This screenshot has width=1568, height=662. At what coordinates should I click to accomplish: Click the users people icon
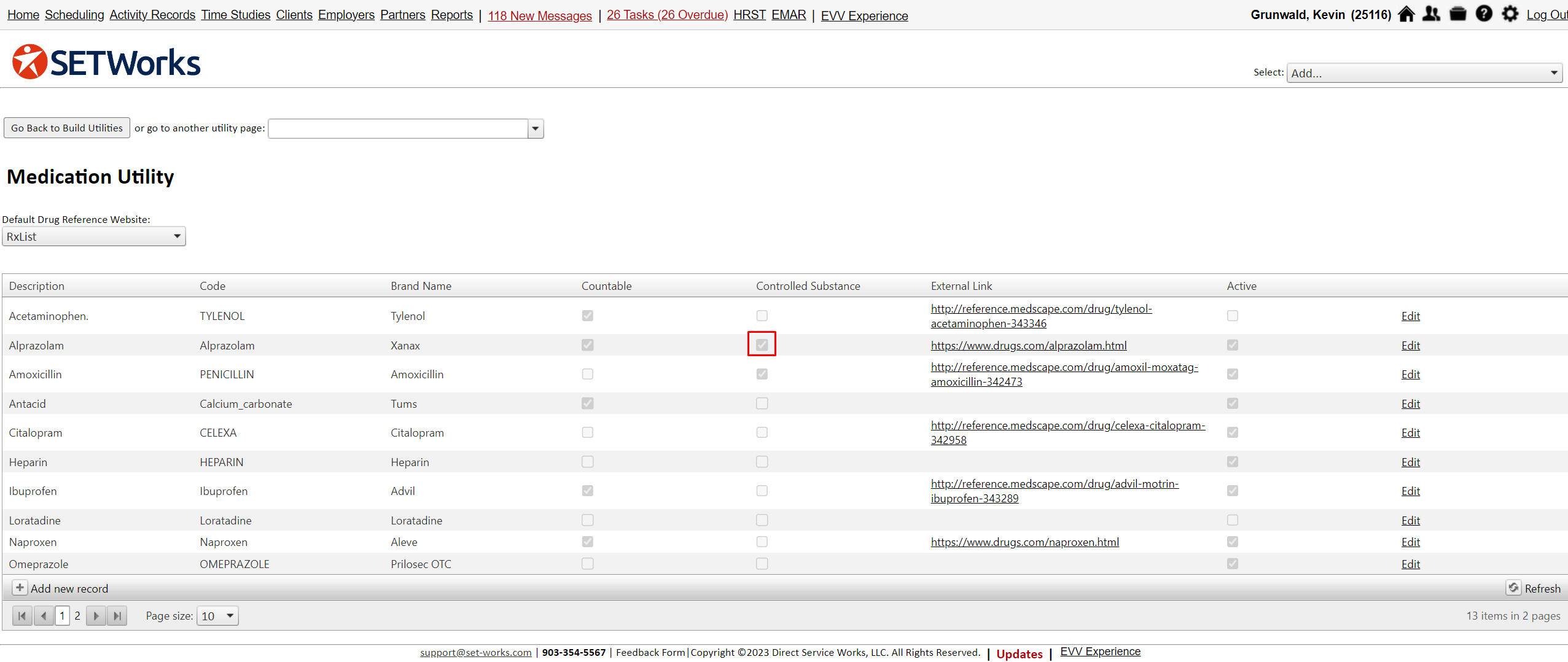coord(1432,14)
